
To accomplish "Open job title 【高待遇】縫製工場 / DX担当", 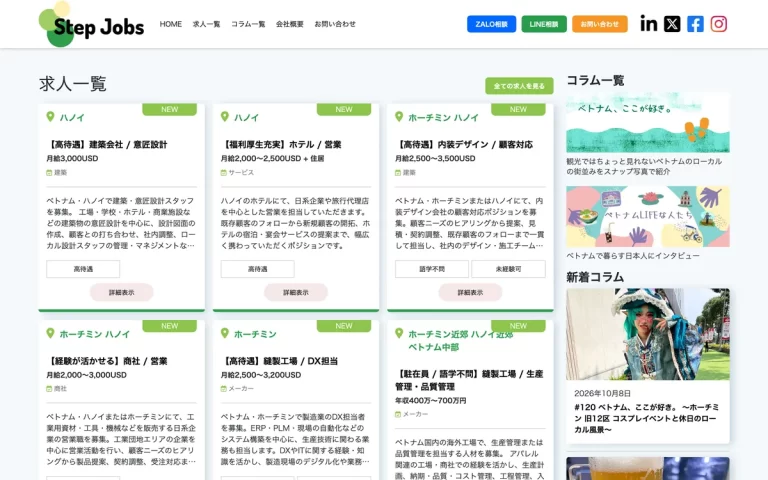I will pos(279,361).
